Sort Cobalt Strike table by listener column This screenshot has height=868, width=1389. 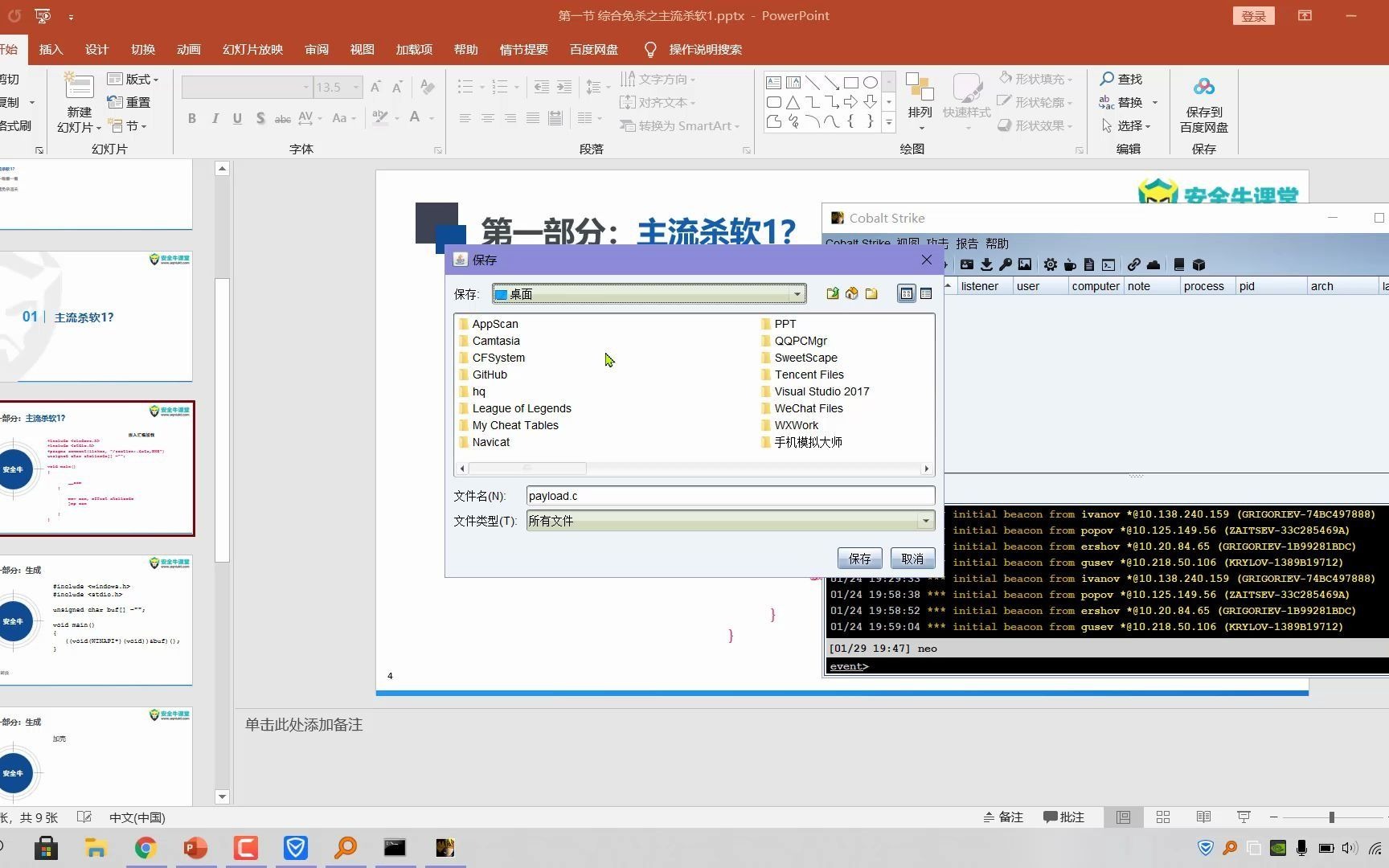[x=980, y=286]
